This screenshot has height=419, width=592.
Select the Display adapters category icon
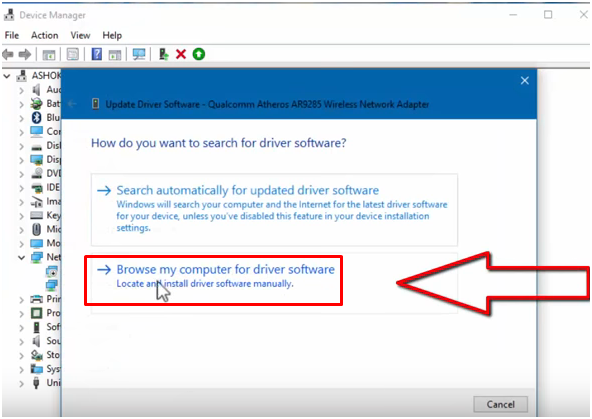coord(37,160)
